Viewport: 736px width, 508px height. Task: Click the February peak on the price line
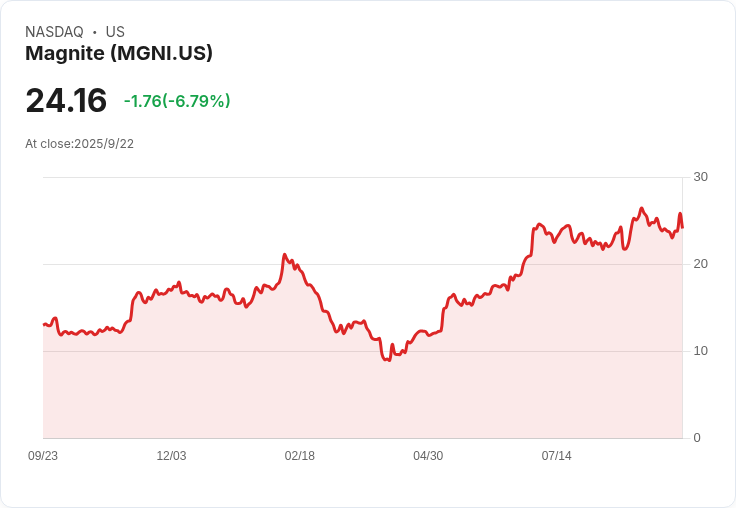coord(284,254)
